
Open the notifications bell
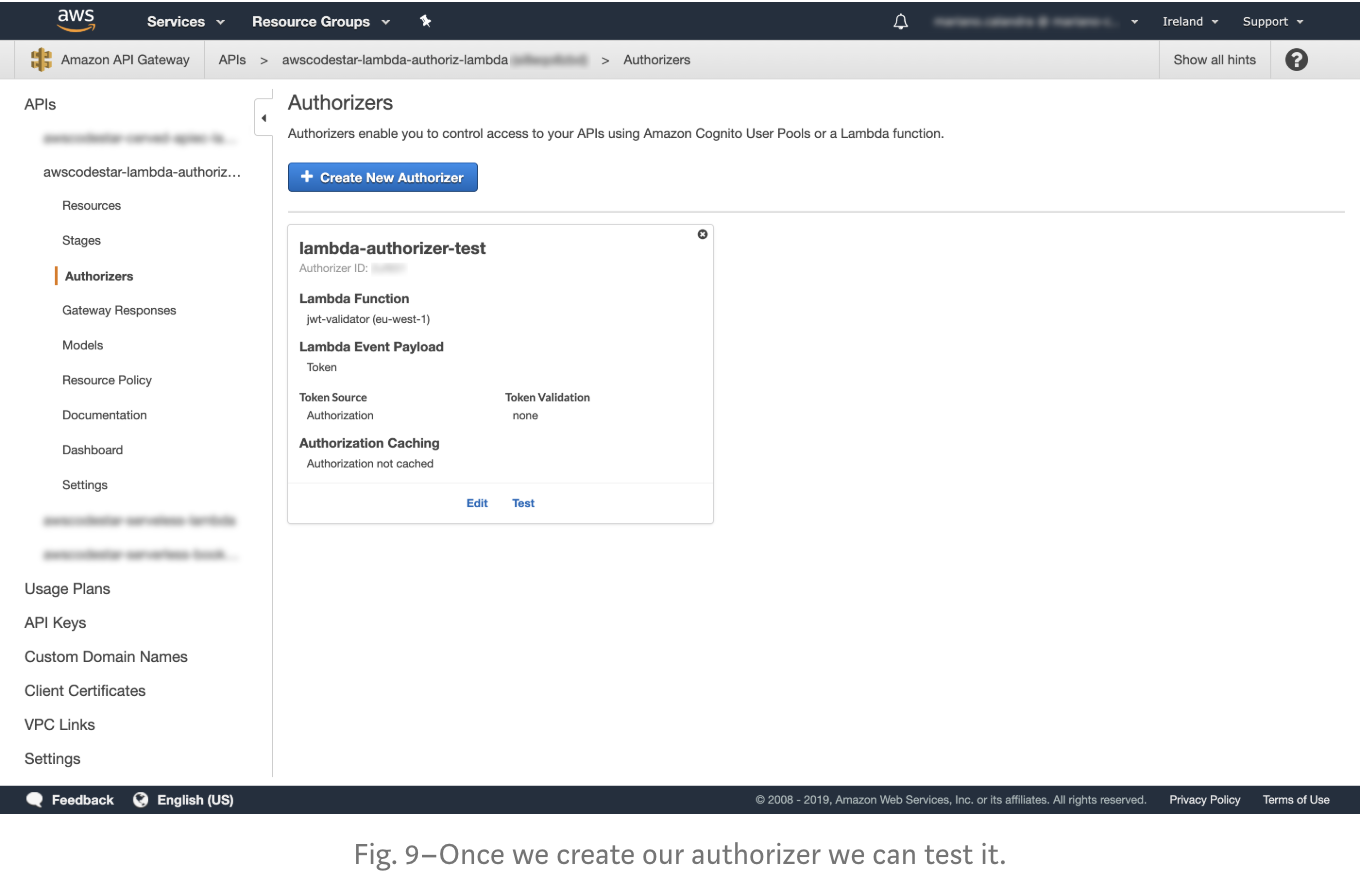coord(900,21)
